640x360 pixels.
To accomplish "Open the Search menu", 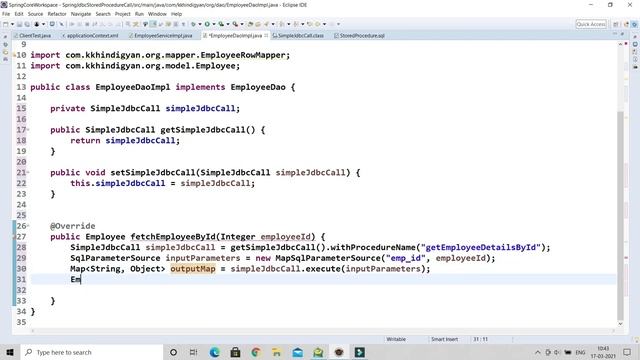I will (103, 14).
